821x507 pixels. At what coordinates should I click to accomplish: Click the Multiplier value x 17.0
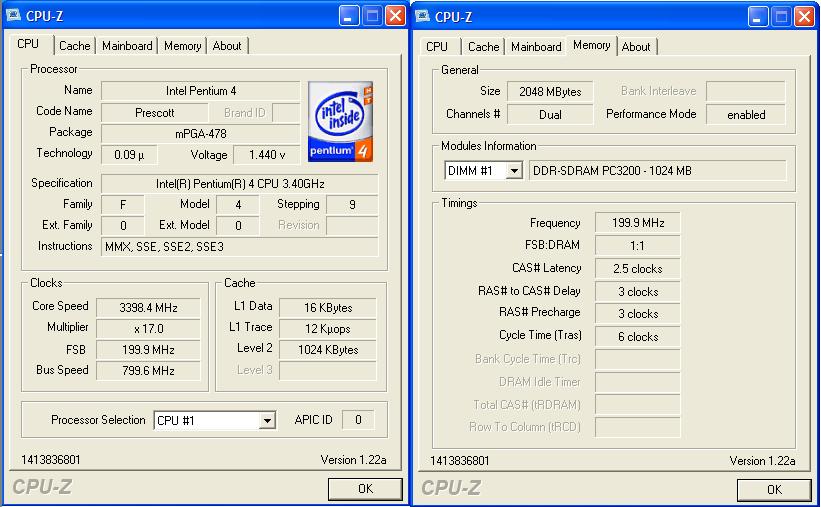pyautogui.click(x=148, y=328)
